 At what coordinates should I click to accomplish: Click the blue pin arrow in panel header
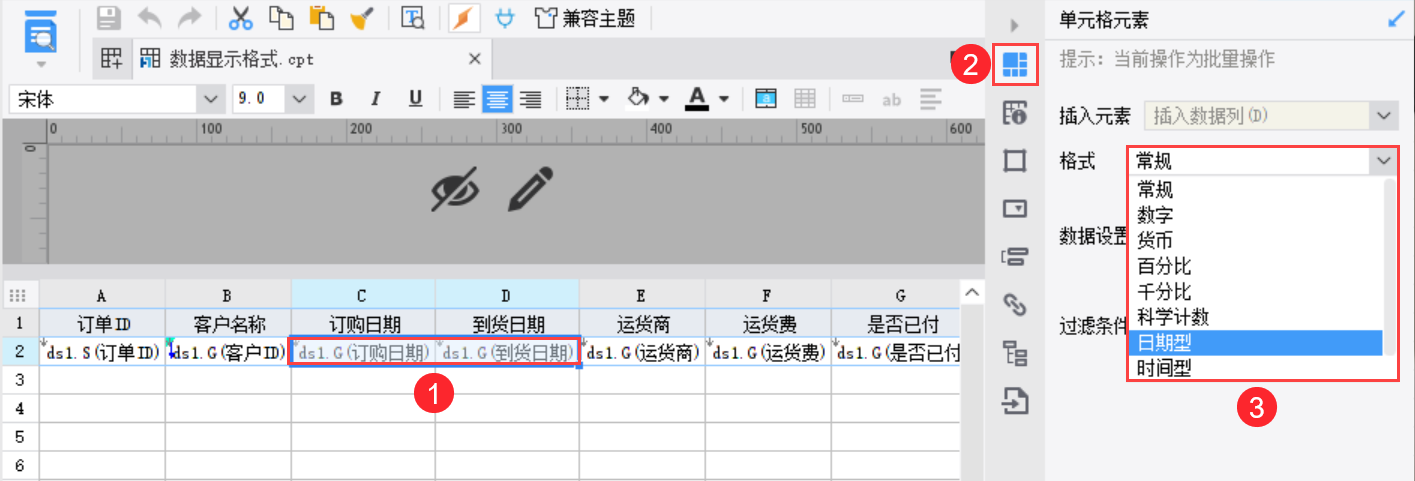coord(1396,17)
